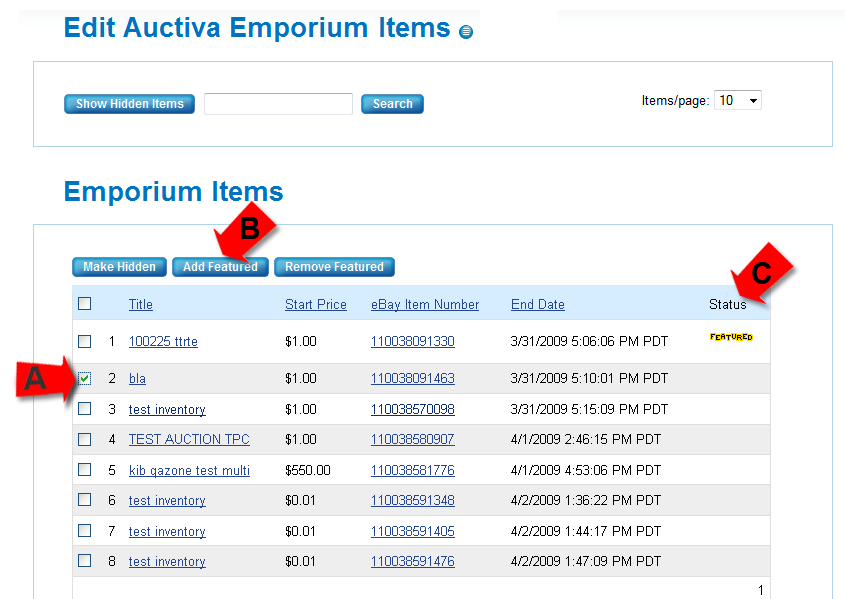The height and width of the screenshot is (599, 845).
Task: Sort by the End Date column header
Action: click(538, 304)
